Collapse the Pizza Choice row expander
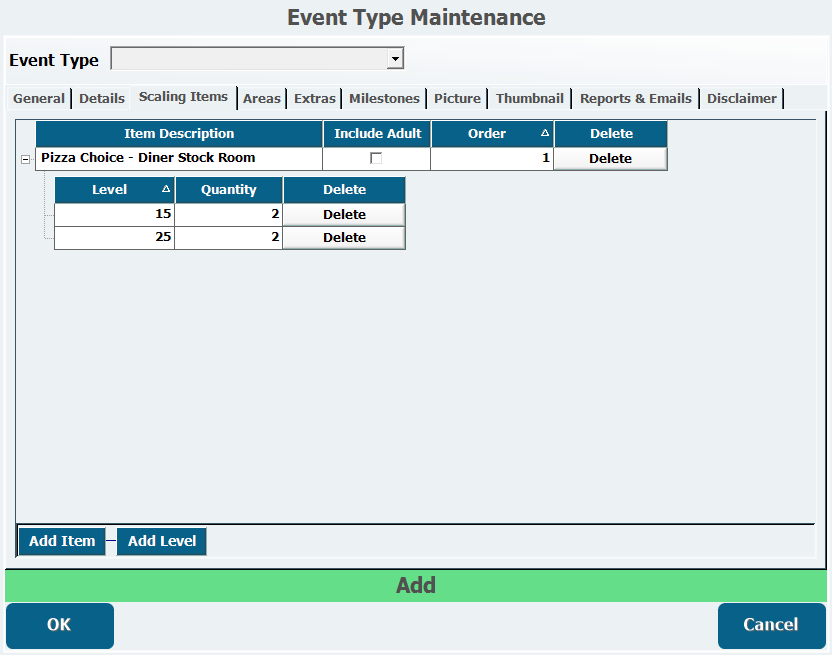 tap(25, 159)
